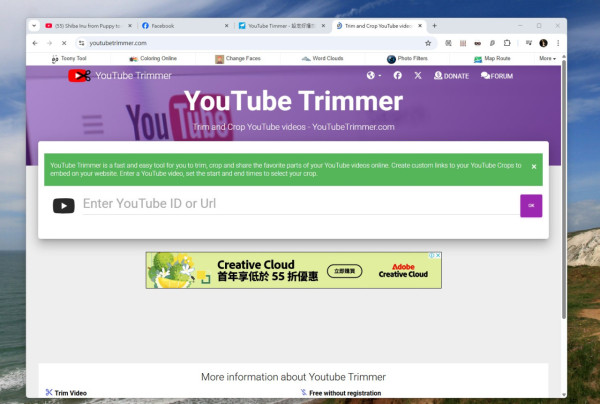Close the Shiba Inu YouTube tab
600x404 pixels.
(130, 26)
